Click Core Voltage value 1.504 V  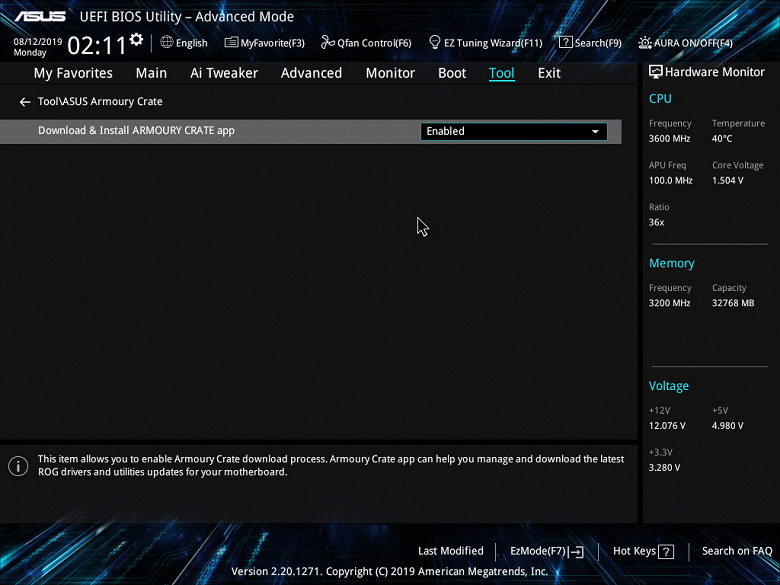click(x=728, y=181)
